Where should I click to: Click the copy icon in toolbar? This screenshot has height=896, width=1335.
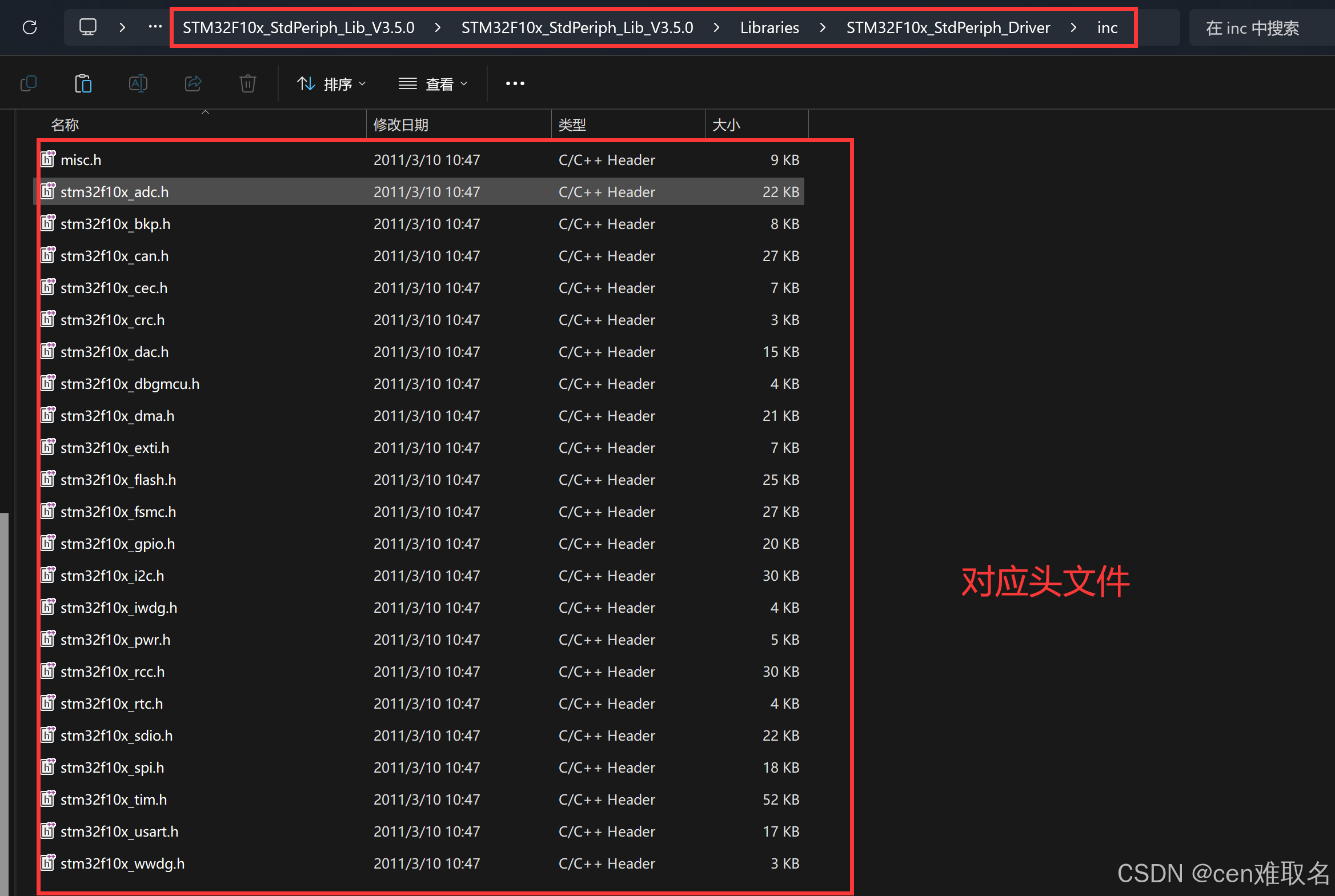(x=29, y=83)
